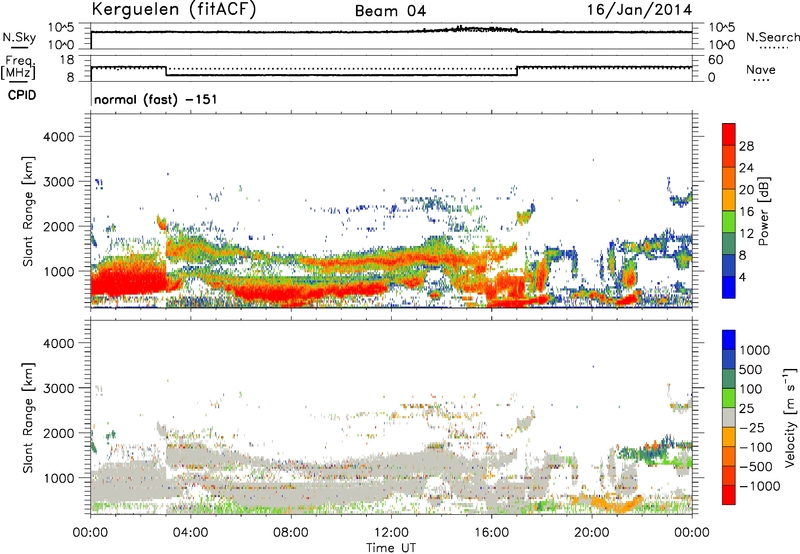This screenshot has width=800, height=554.
Task: Click the '04:00' time tick label
Action: 190,533
